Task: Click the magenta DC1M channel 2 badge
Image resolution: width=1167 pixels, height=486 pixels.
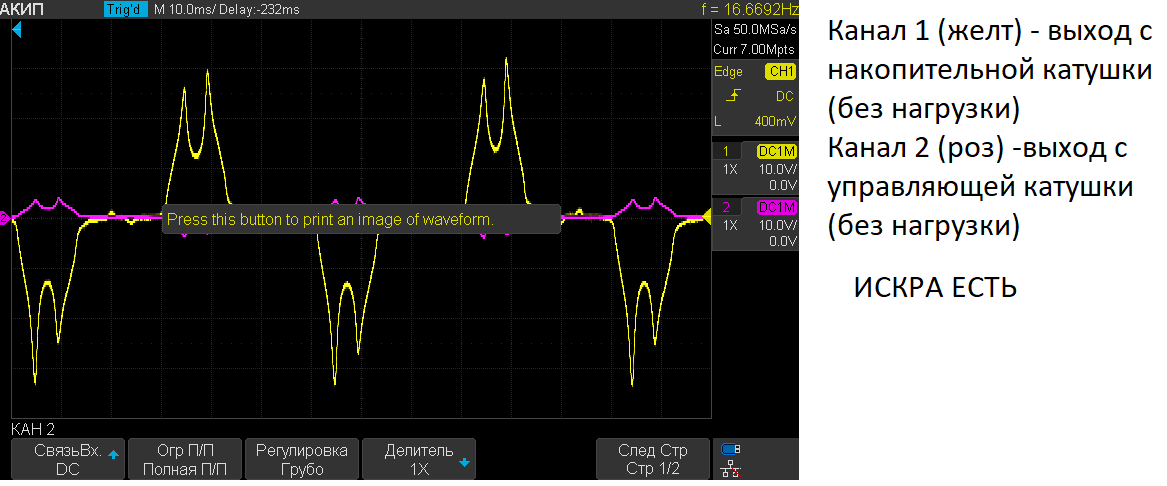Action: (x=776, y=207)
